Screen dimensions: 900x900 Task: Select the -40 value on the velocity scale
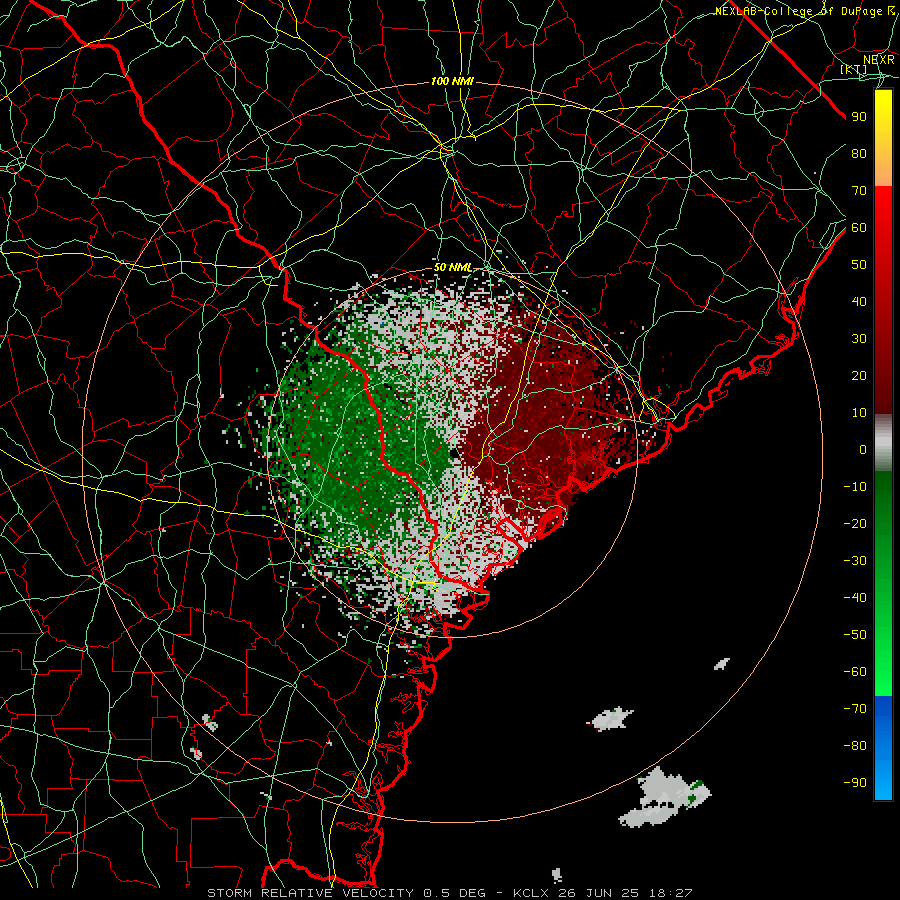click(x=855, y=598)
